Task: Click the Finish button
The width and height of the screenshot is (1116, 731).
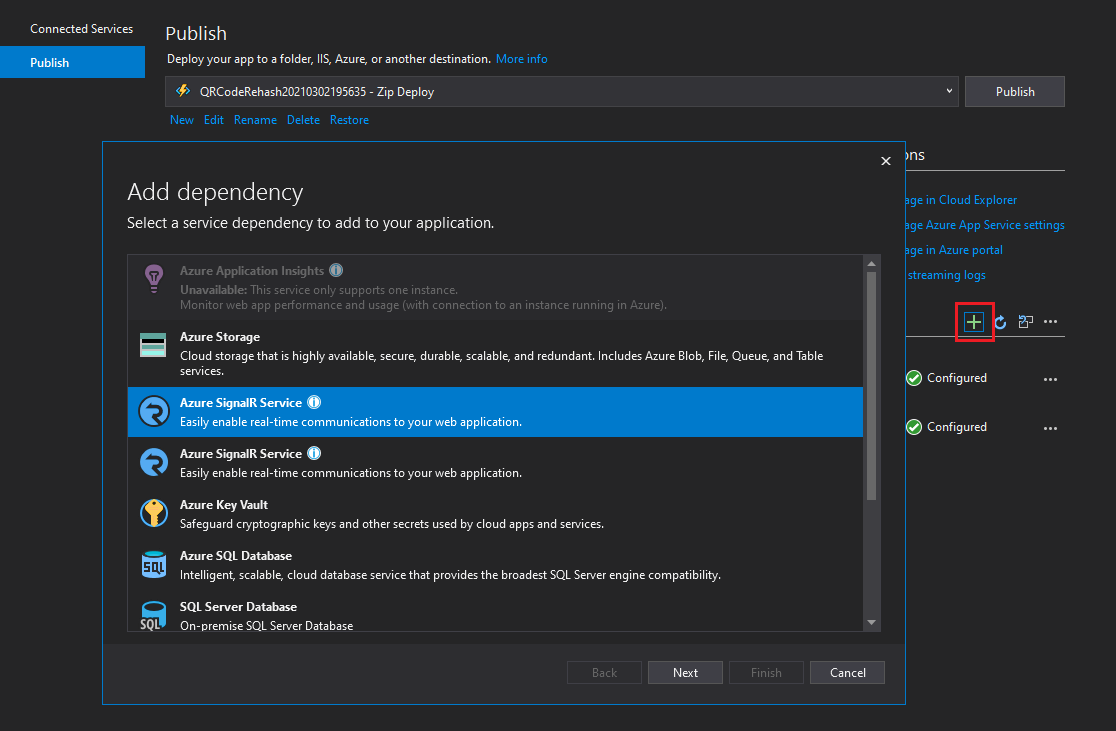Action: pyautogui.click(x=766, y=673)
